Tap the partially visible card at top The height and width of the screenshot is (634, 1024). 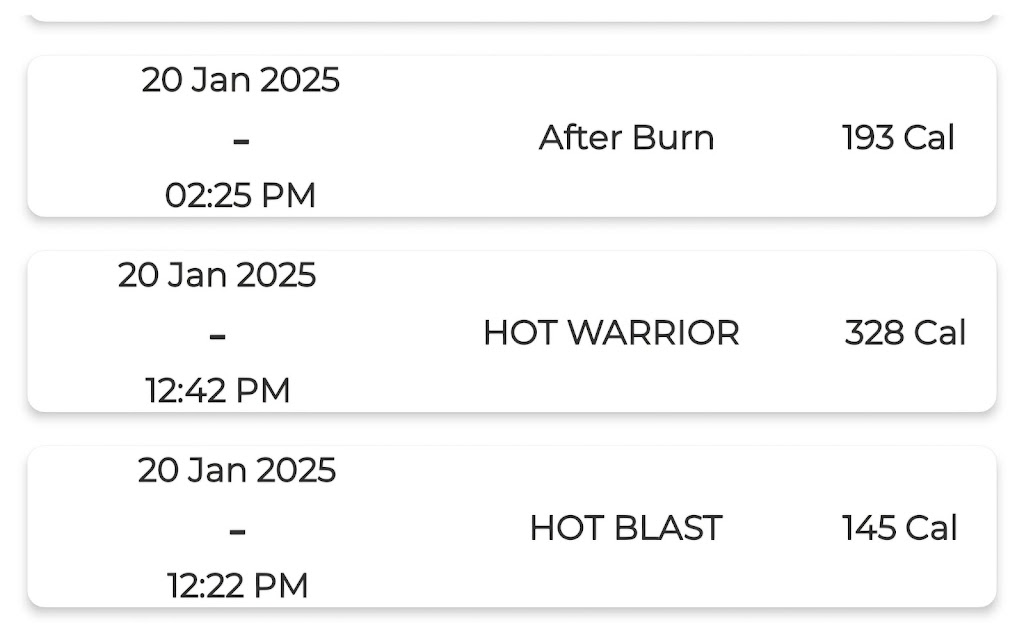pos(512,10)
